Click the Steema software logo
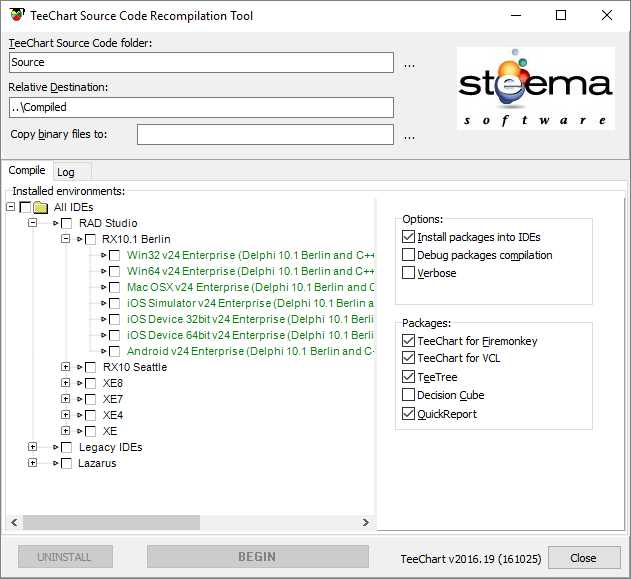This screenshot has height=579, width=631. (x=536, y=89)
